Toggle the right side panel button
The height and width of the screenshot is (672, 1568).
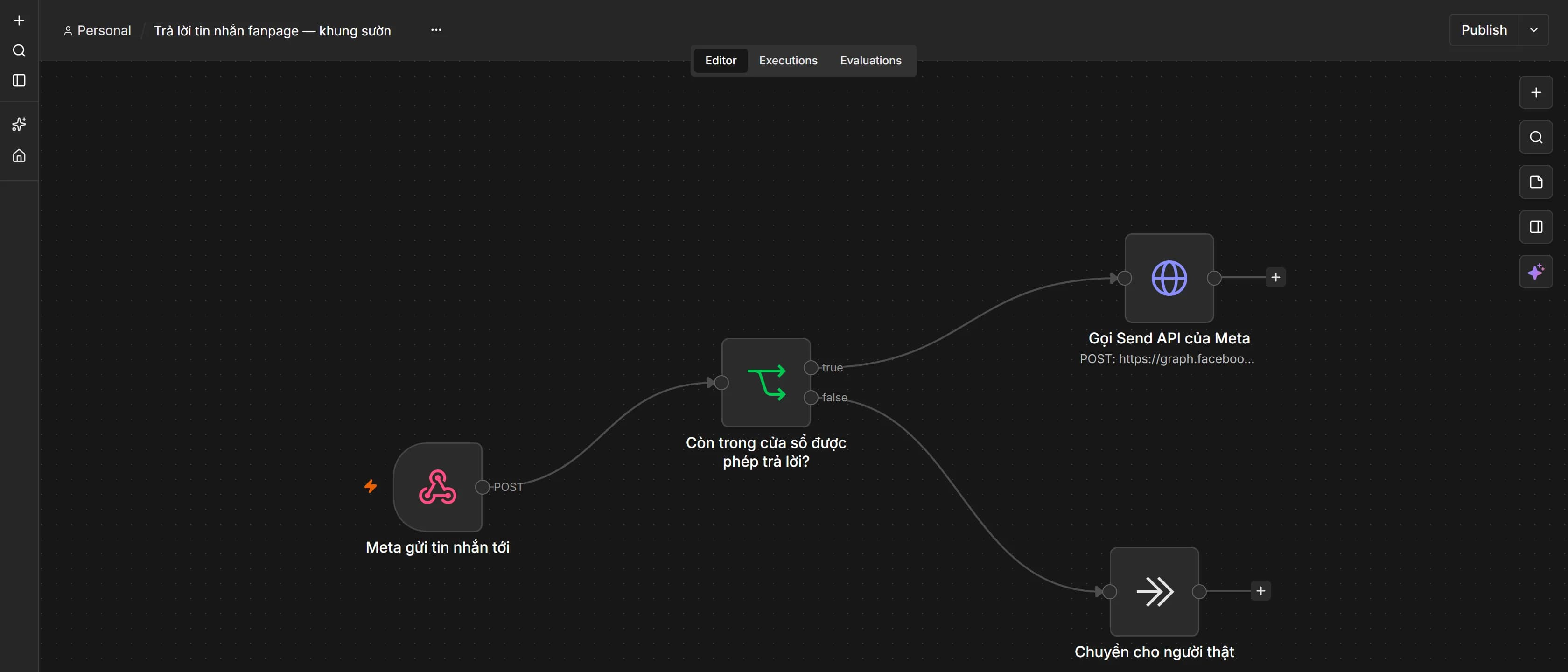[x=1536, y=227]
